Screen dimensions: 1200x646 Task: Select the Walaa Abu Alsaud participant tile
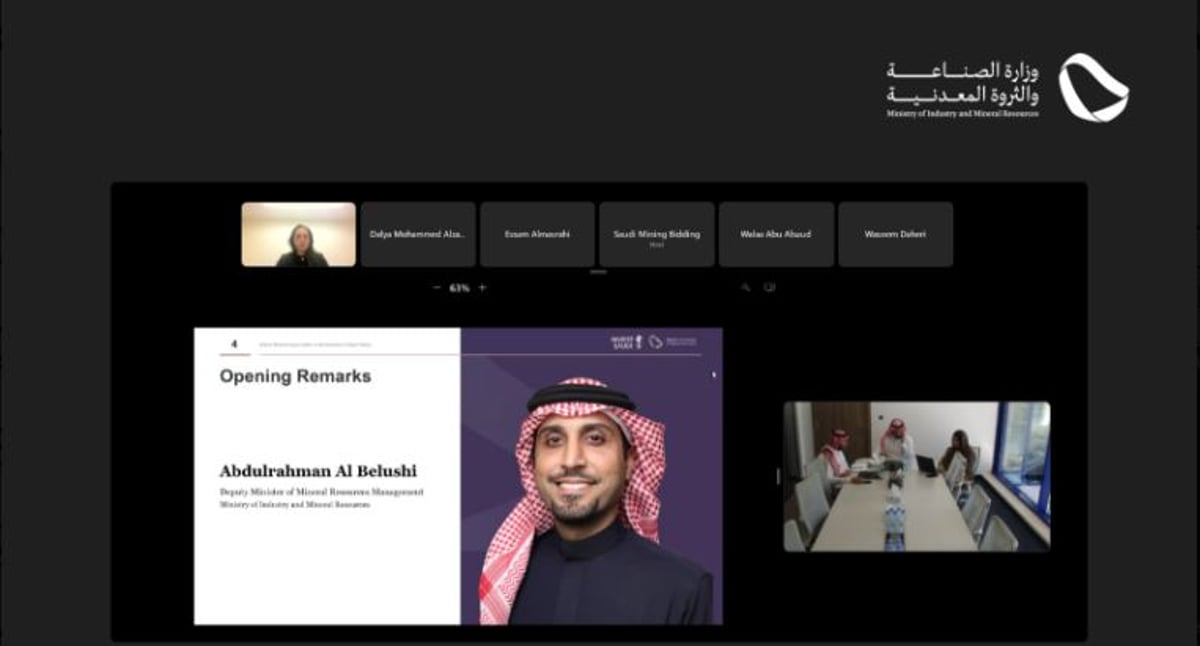pos(776,234)
